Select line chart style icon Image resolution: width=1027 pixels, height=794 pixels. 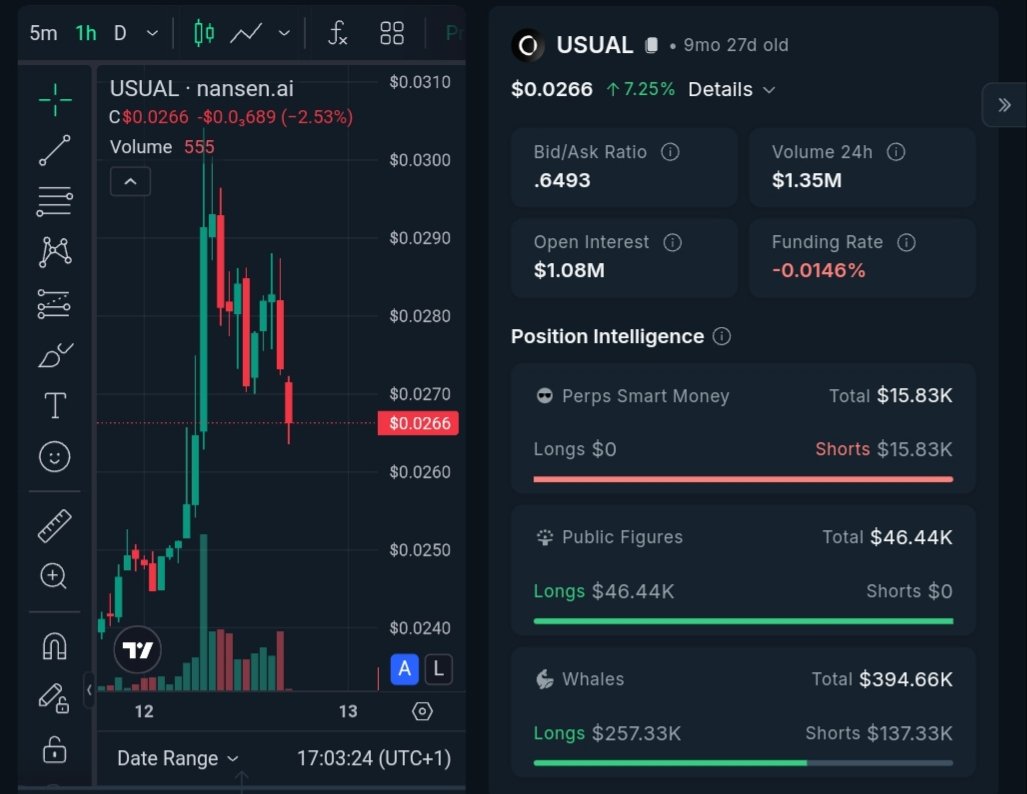246,33
